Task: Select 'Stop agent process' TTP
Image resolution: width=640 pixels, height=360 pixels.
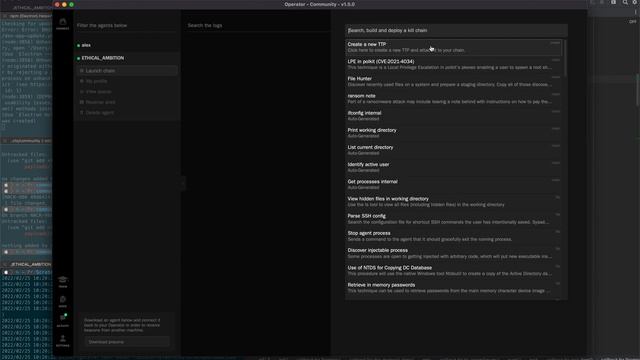Action: 454,236
